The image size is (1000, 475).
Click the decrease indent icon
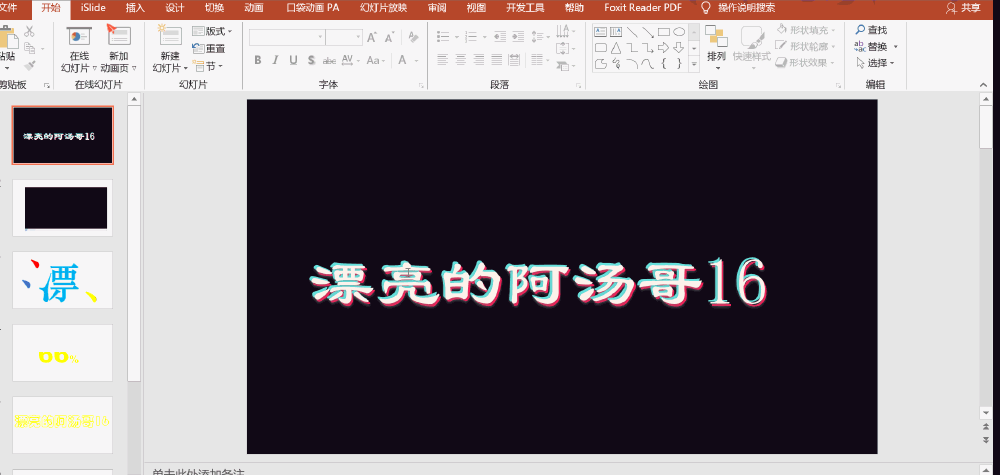click(500, 36)
